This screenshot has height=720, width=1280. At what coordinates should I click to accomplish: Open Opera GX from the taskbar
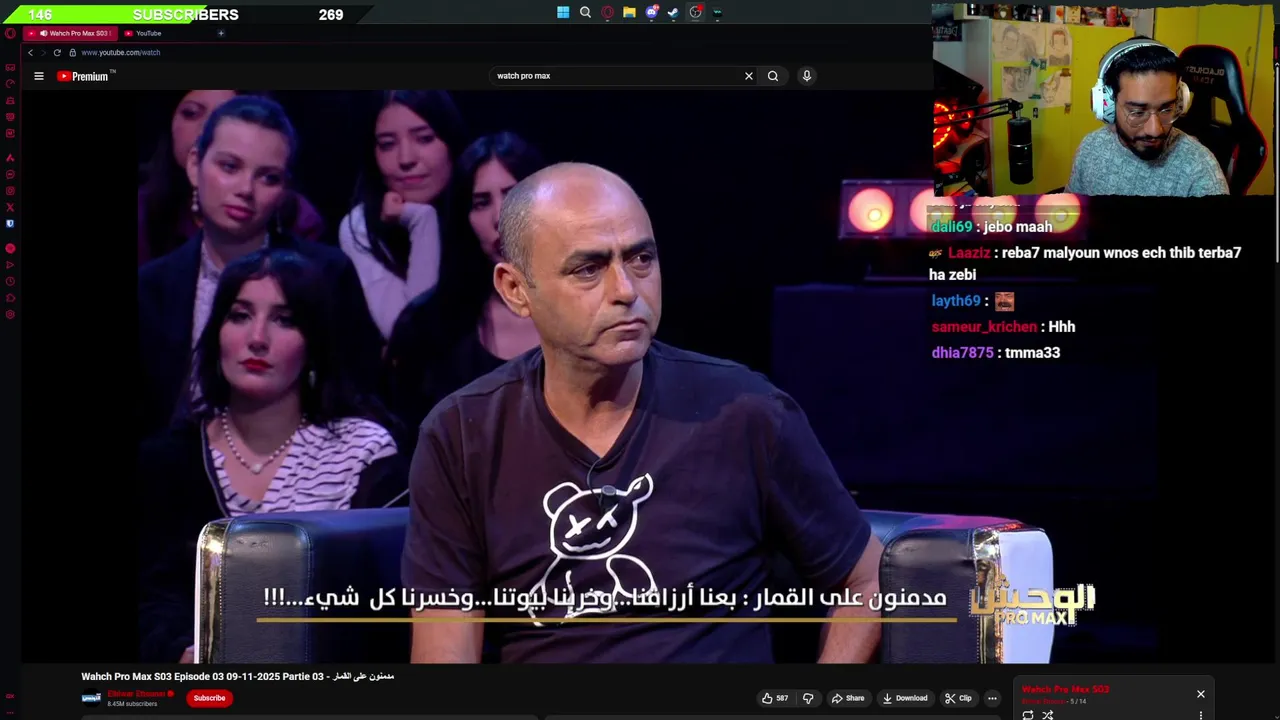(607, 13)
